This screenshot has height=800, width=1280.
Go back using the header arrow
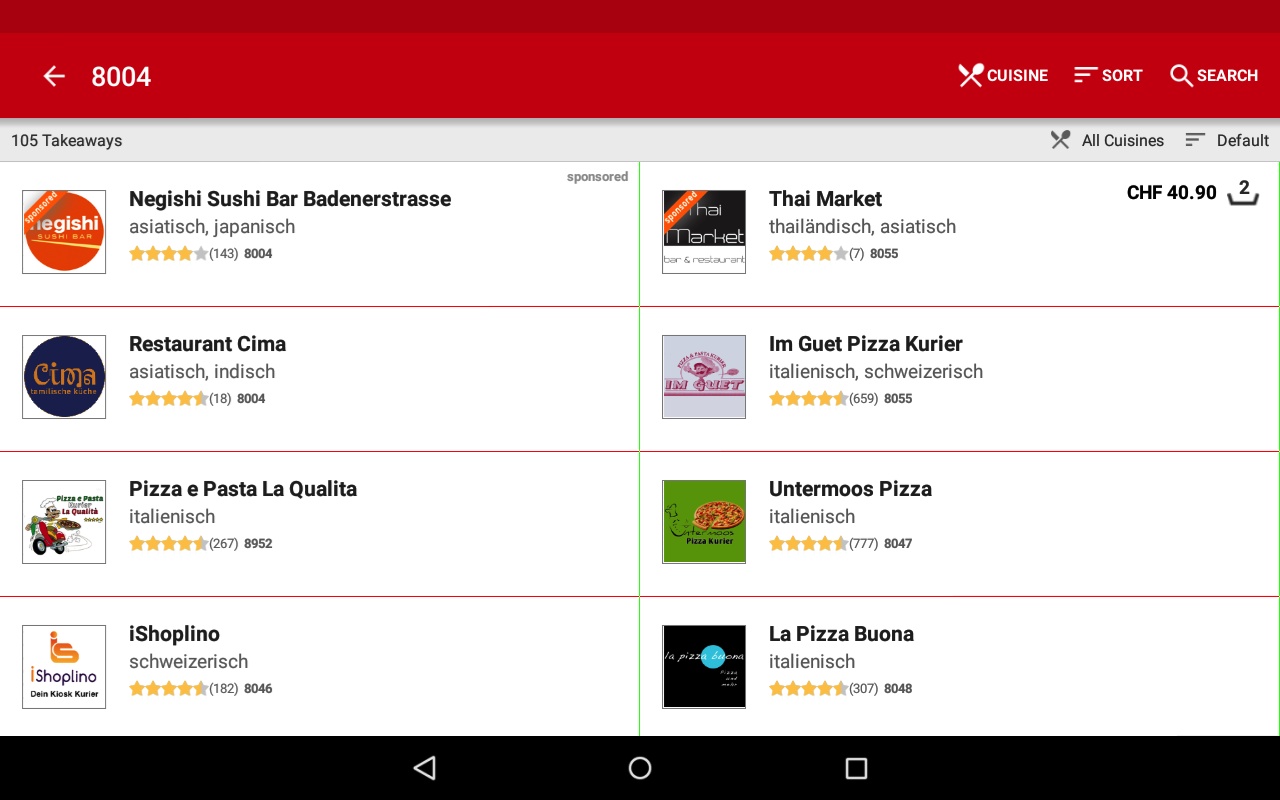(x=54, y=76)
